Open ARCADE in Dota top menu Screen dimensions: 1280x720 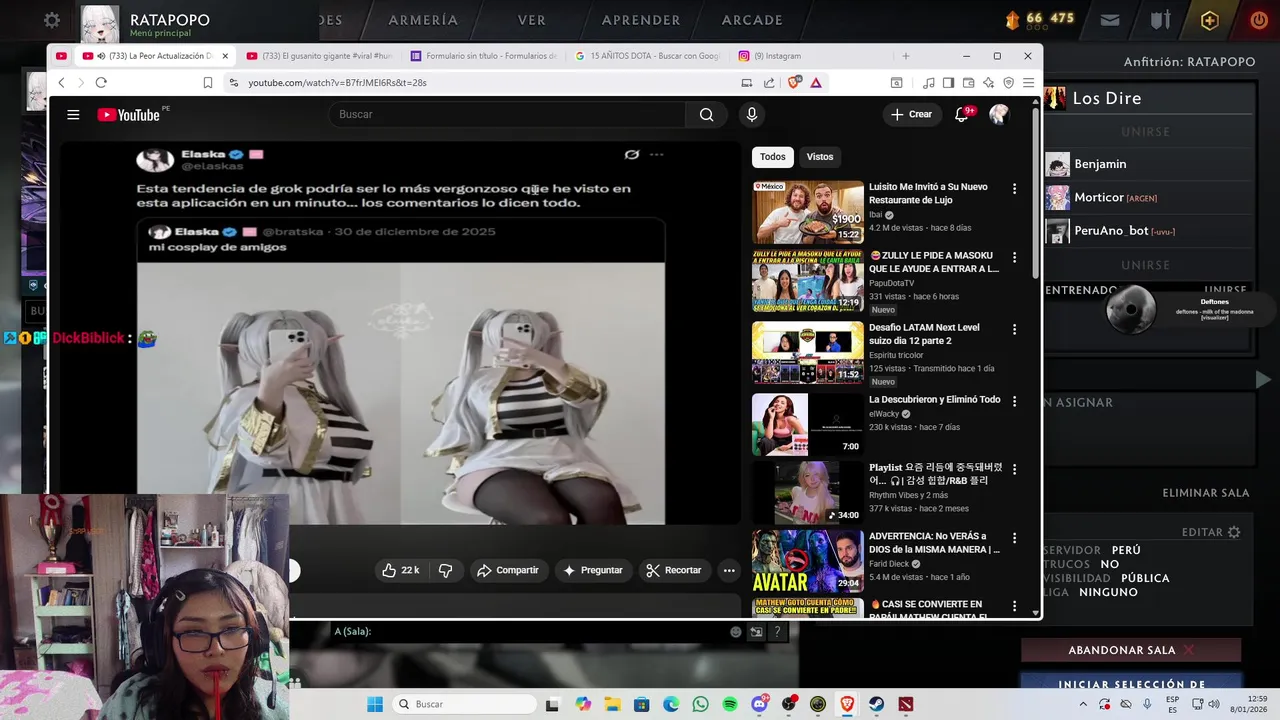coord(752,20)
